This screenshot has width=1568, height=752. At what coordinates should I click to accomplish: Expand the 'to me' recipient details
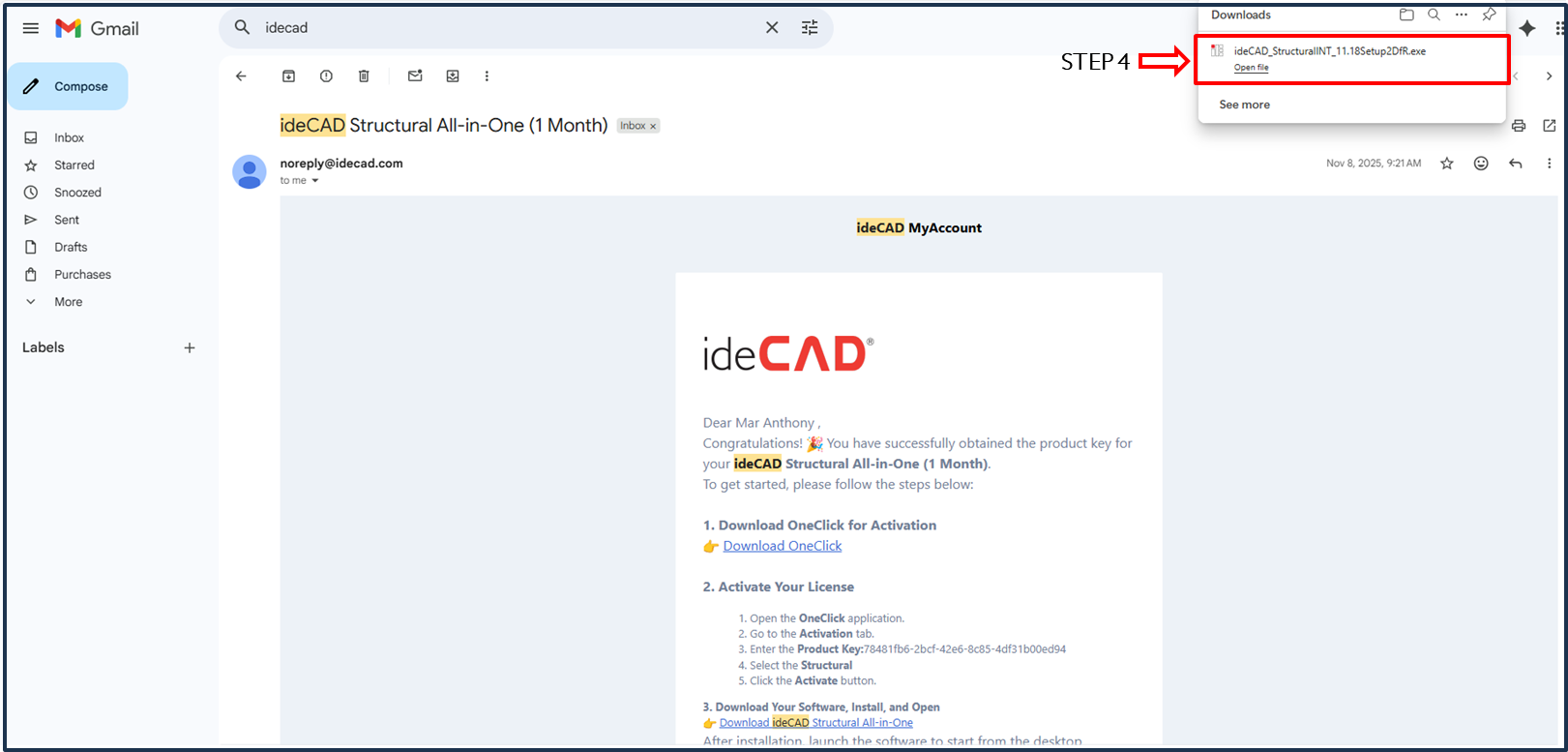coord(315,181)
